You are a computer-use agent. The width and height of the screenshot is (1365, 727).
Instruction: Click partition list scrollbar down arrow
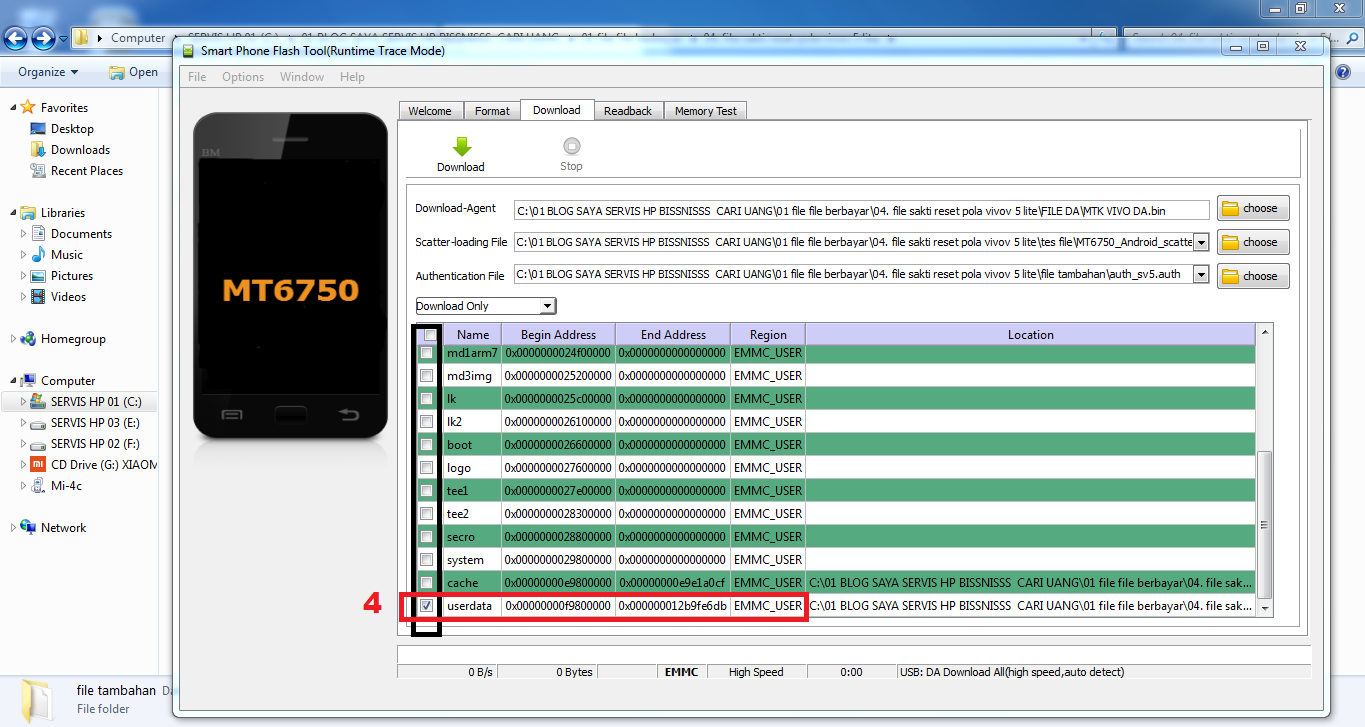click(x=1264, y=608)
